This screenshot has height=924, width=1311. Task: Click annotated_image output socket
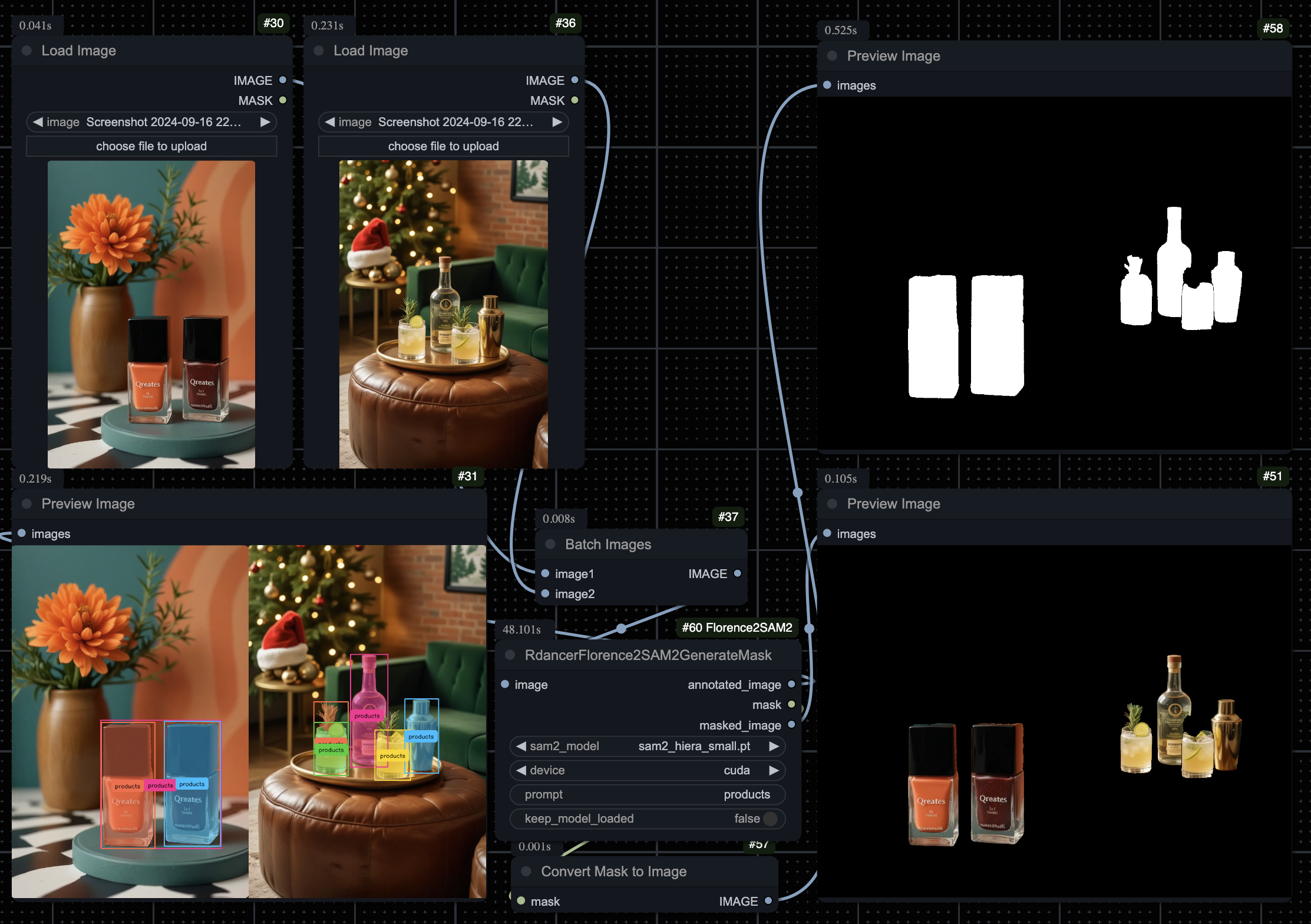pos(791,684)
